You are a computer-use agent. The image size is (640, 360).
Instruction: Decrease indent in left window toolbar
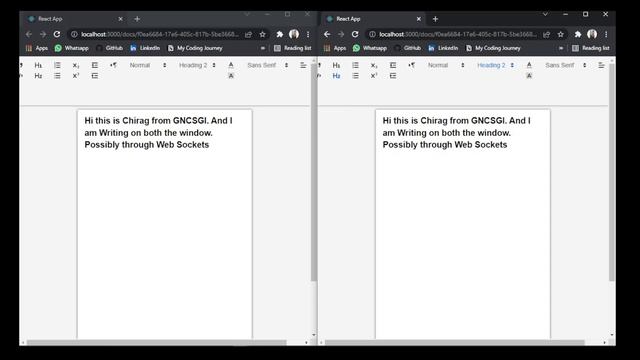pos(95,65)
